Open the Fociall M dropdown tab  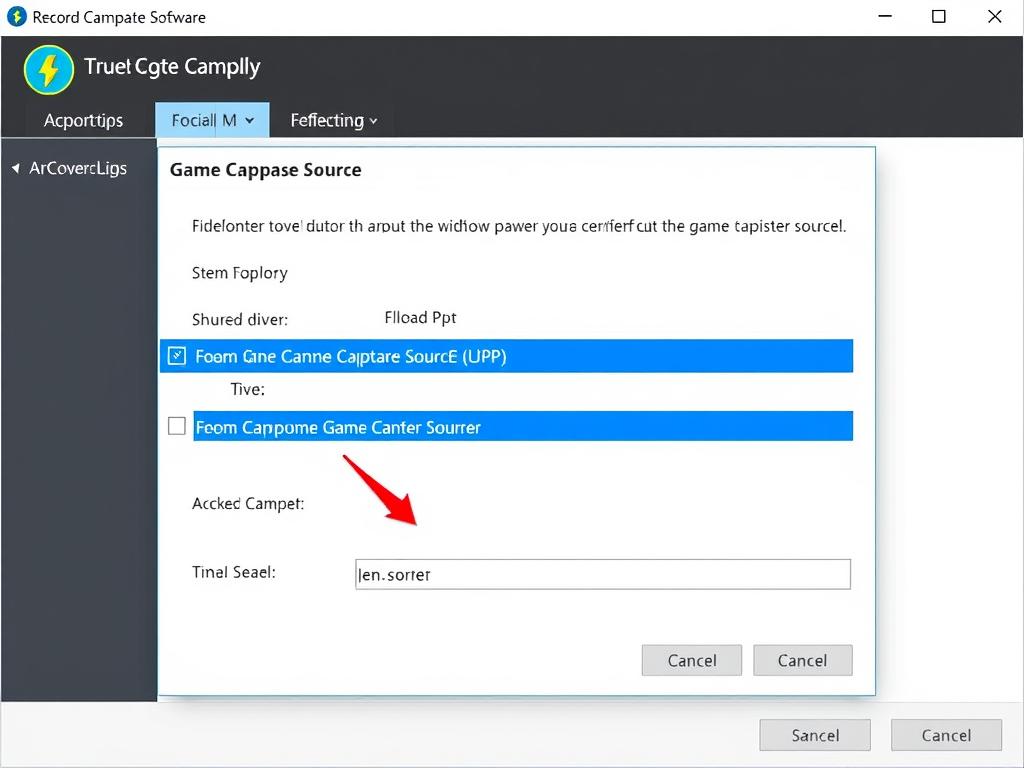212,120
